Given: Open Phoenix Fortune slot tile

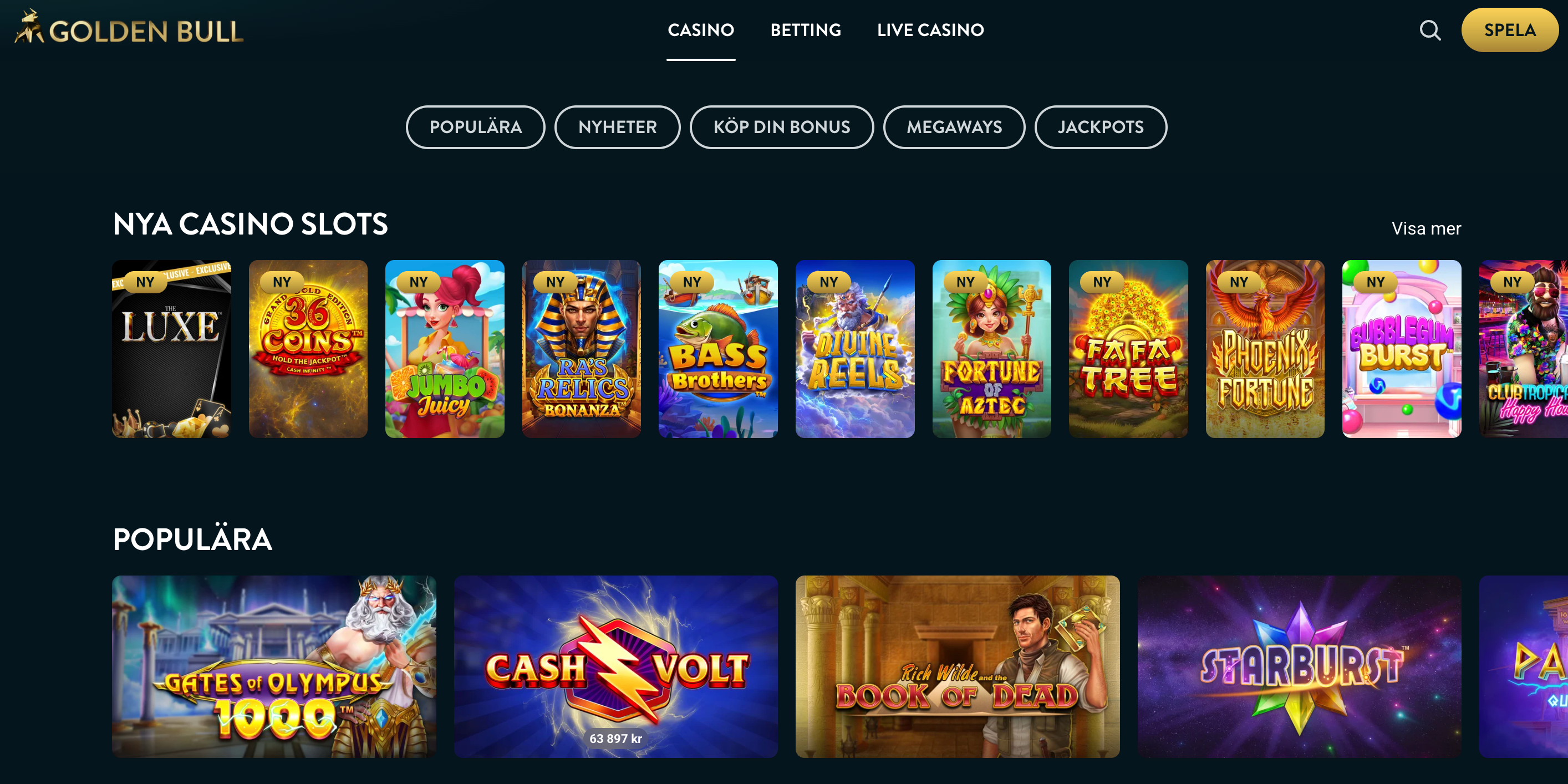Looking at the screenshot, I should coord(1265,349).
